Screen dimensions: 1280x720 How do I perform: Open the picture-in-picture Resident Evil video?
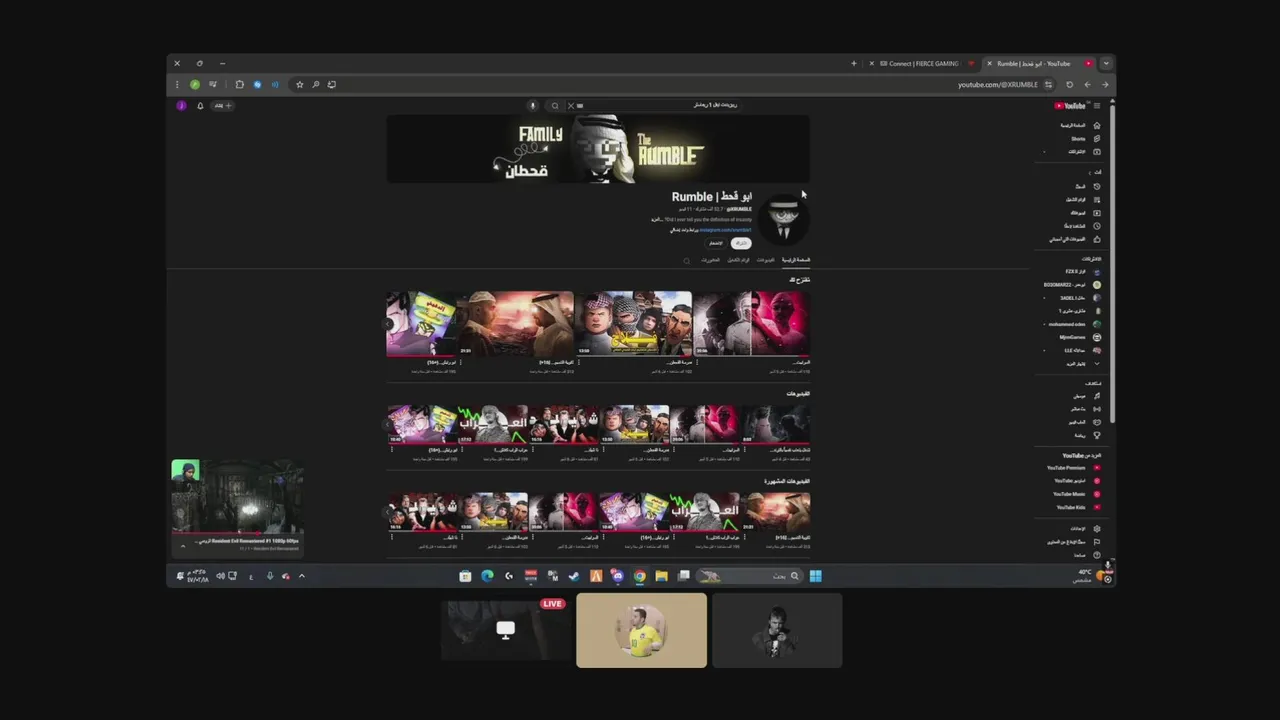[237, 496]
